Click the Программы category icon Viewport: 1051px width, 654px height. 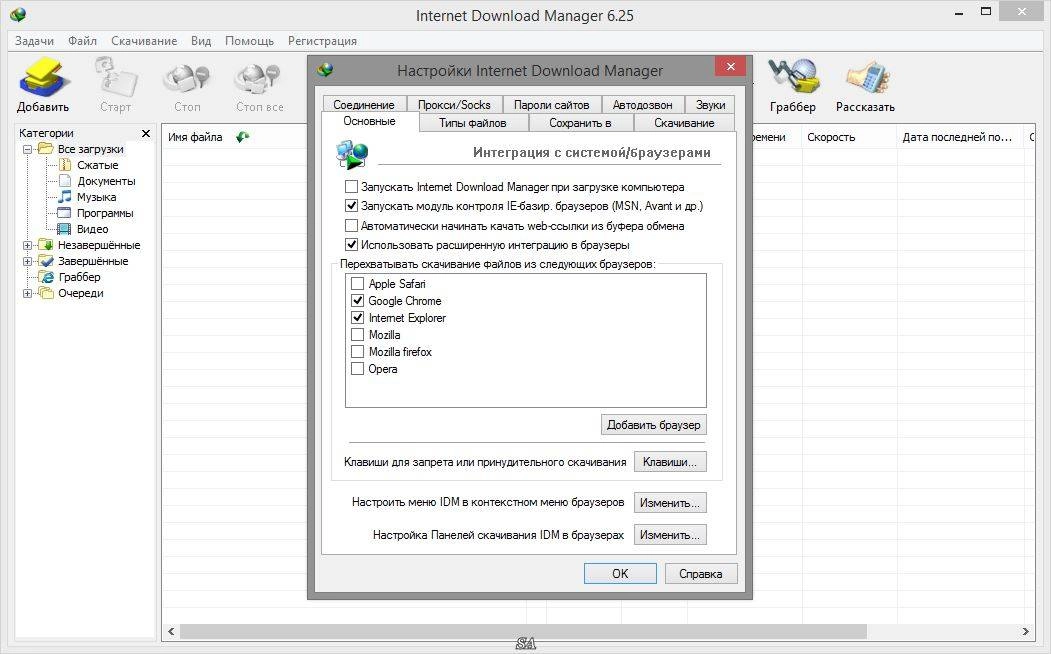click(64, 213)
